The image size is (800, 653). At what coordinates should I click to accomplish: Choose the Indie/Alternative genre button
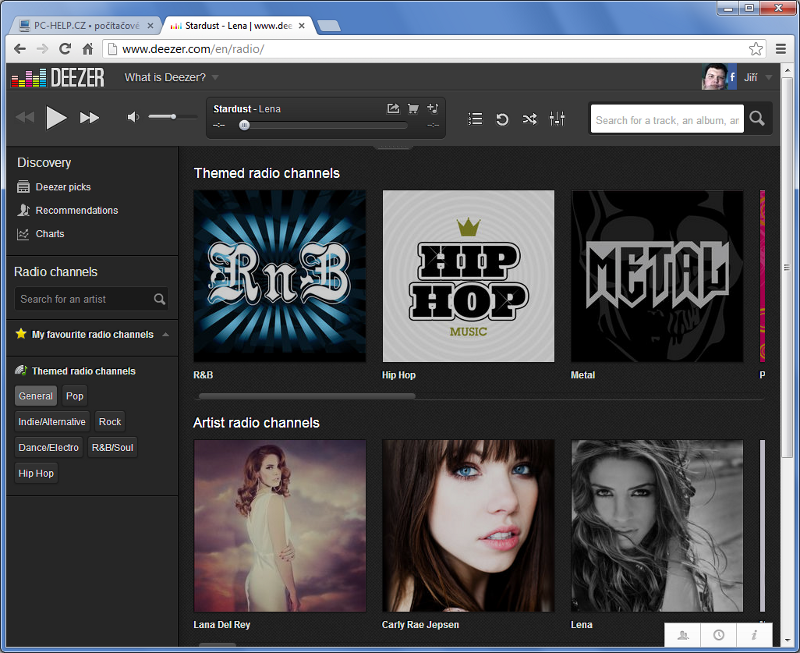pyautogui.click(x=52, y=422)
